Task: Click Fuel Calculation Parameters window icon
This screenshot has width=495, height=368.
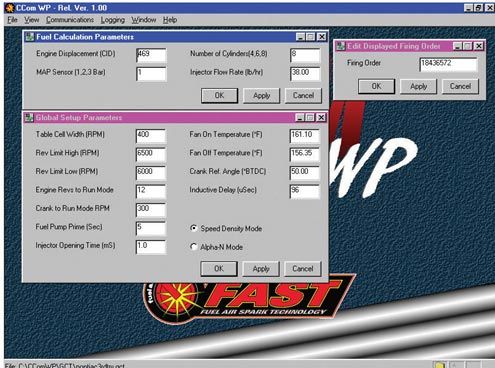Action: click(30, 37)
